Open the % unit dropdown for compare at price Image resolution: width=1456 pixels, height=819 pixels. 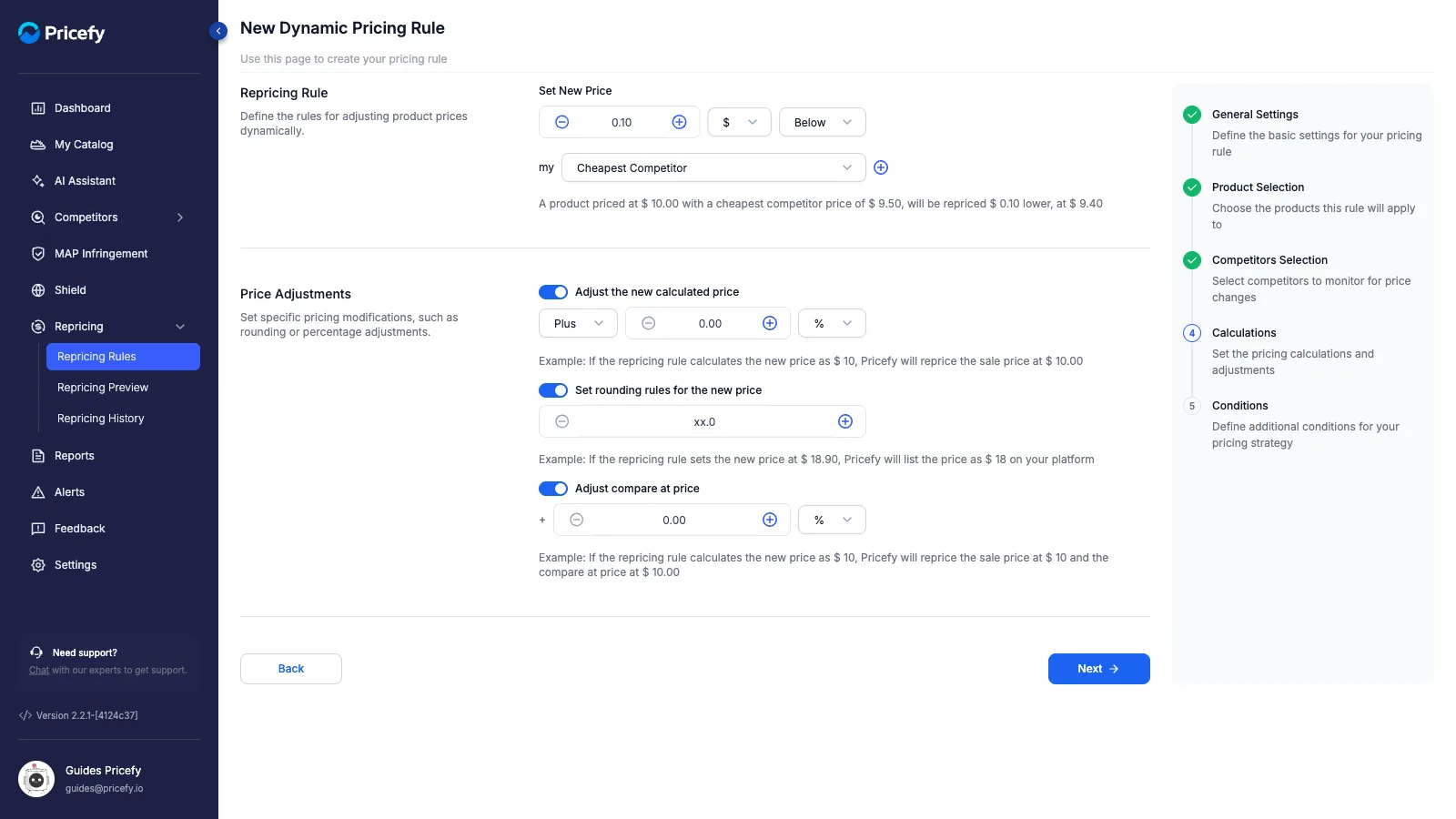832,520
